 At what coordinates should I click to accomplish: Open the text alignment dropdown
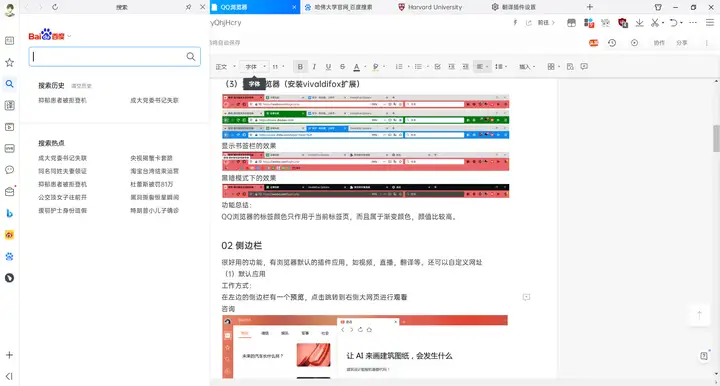(482, 67)
